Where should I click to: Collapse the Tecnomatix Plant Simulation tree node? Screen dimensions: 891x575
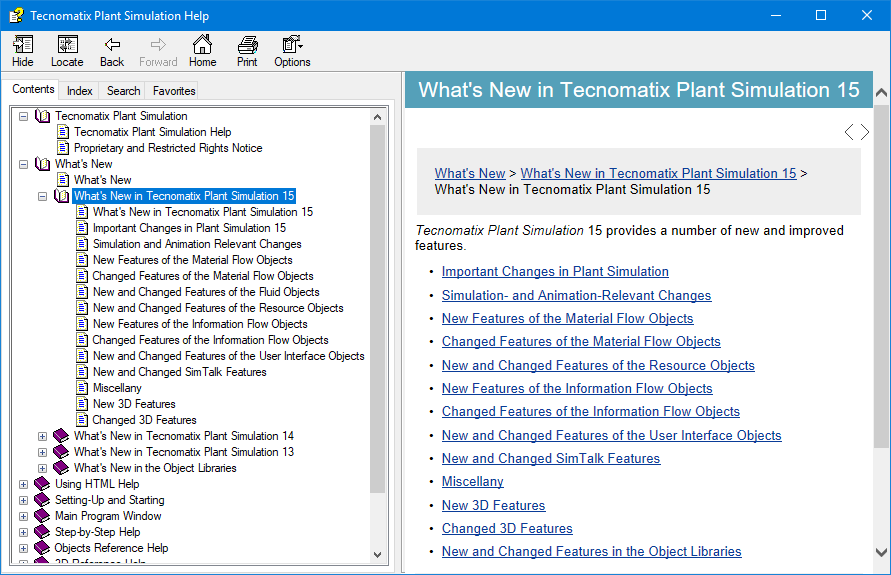point(23,116)
